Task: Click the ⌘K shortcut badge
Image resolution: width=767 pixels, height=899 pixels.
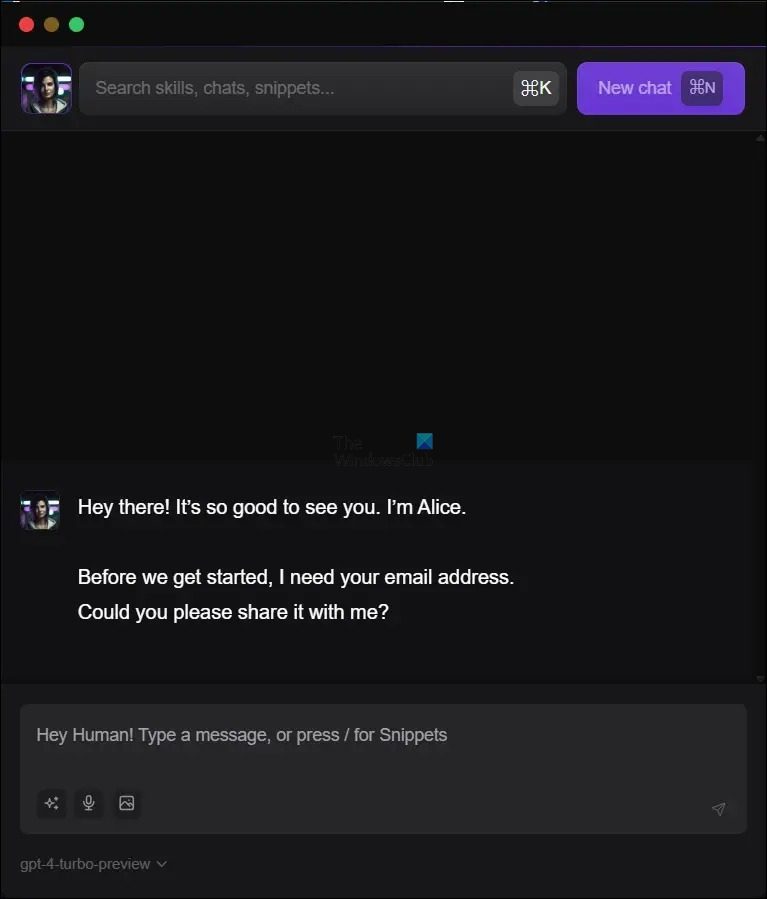Action: click(536, 88)
